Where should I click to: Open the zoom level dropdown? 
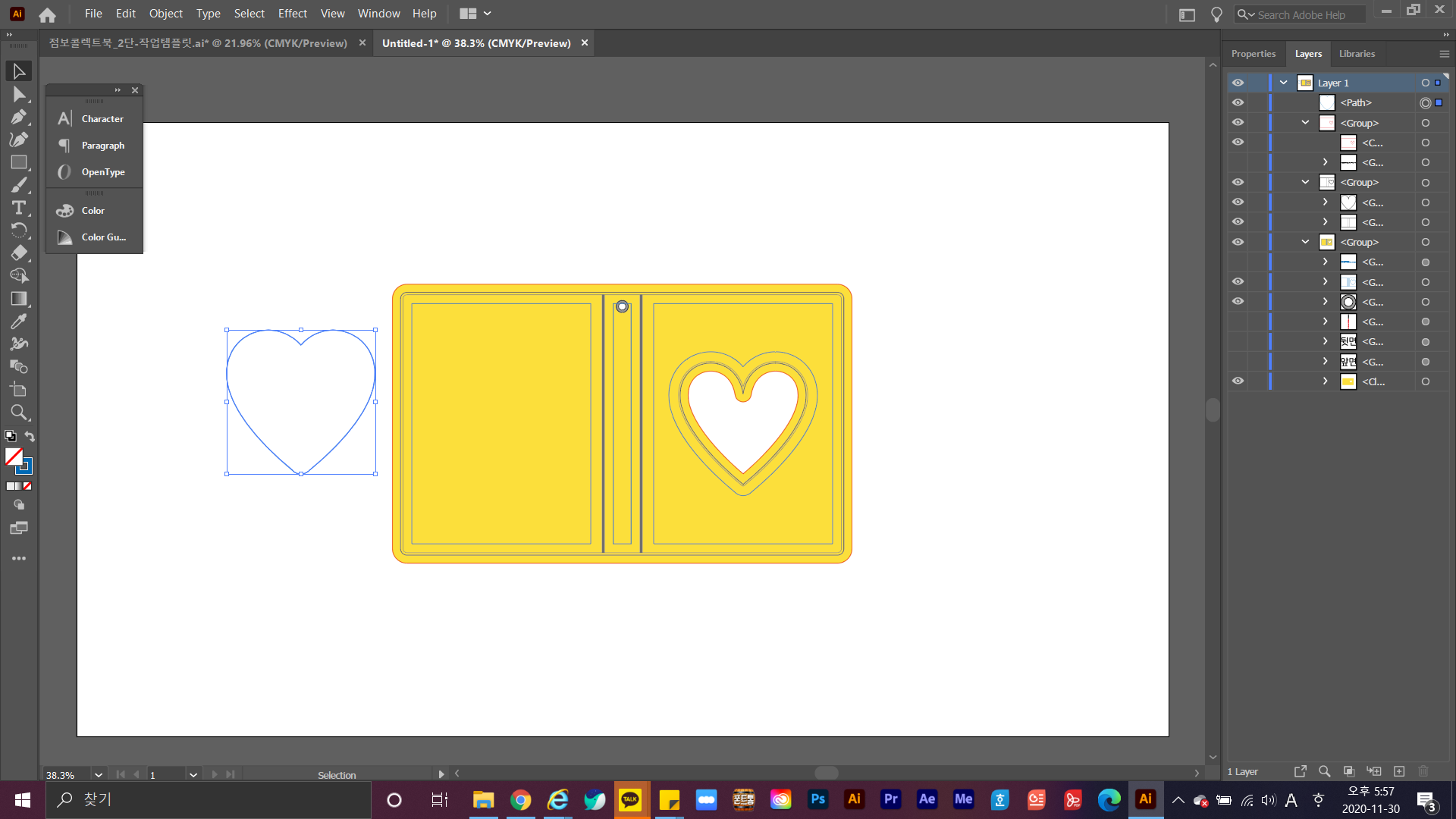(x=98, y=775)
